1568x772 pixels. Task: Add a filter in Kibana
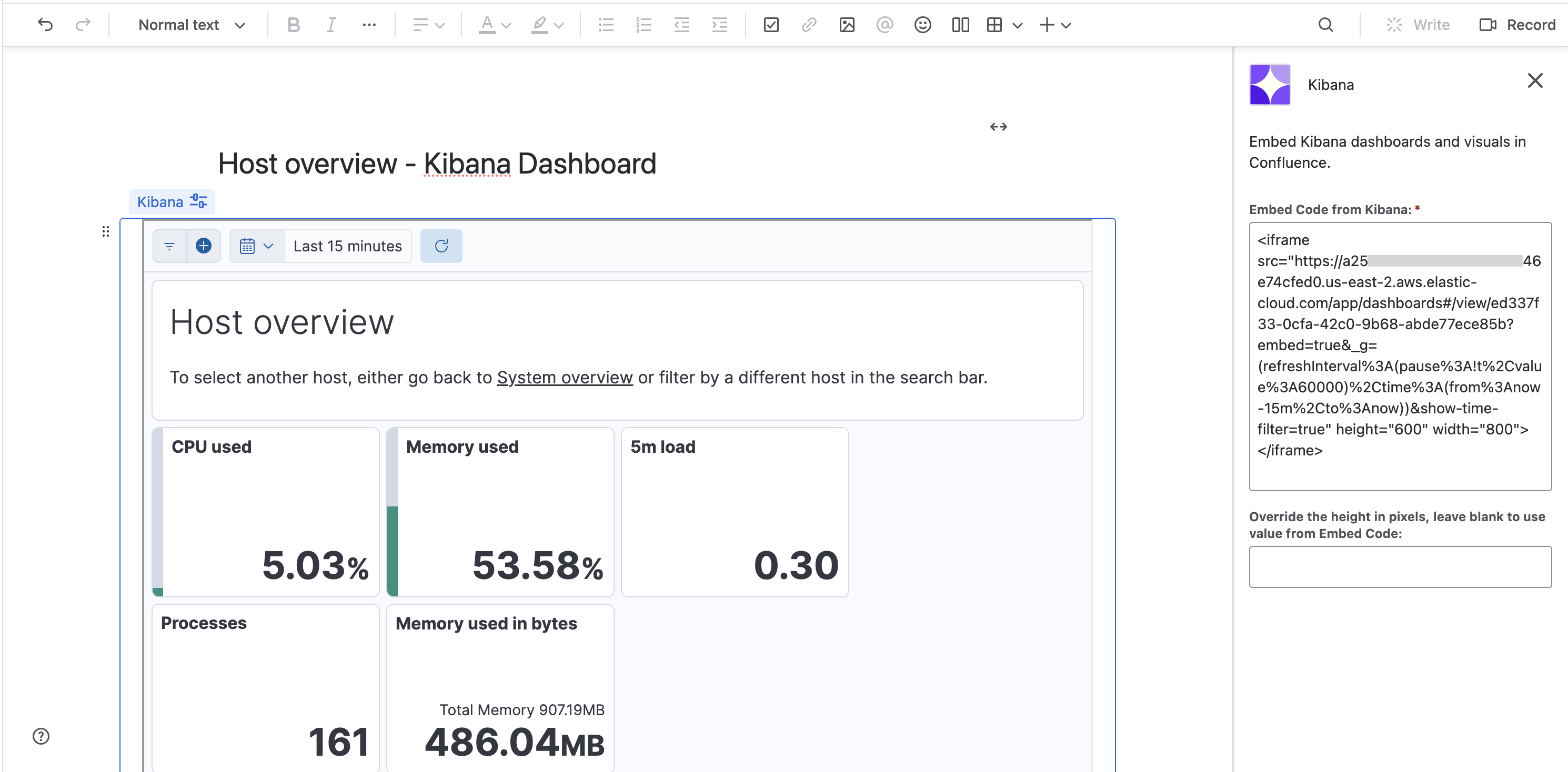203,246
